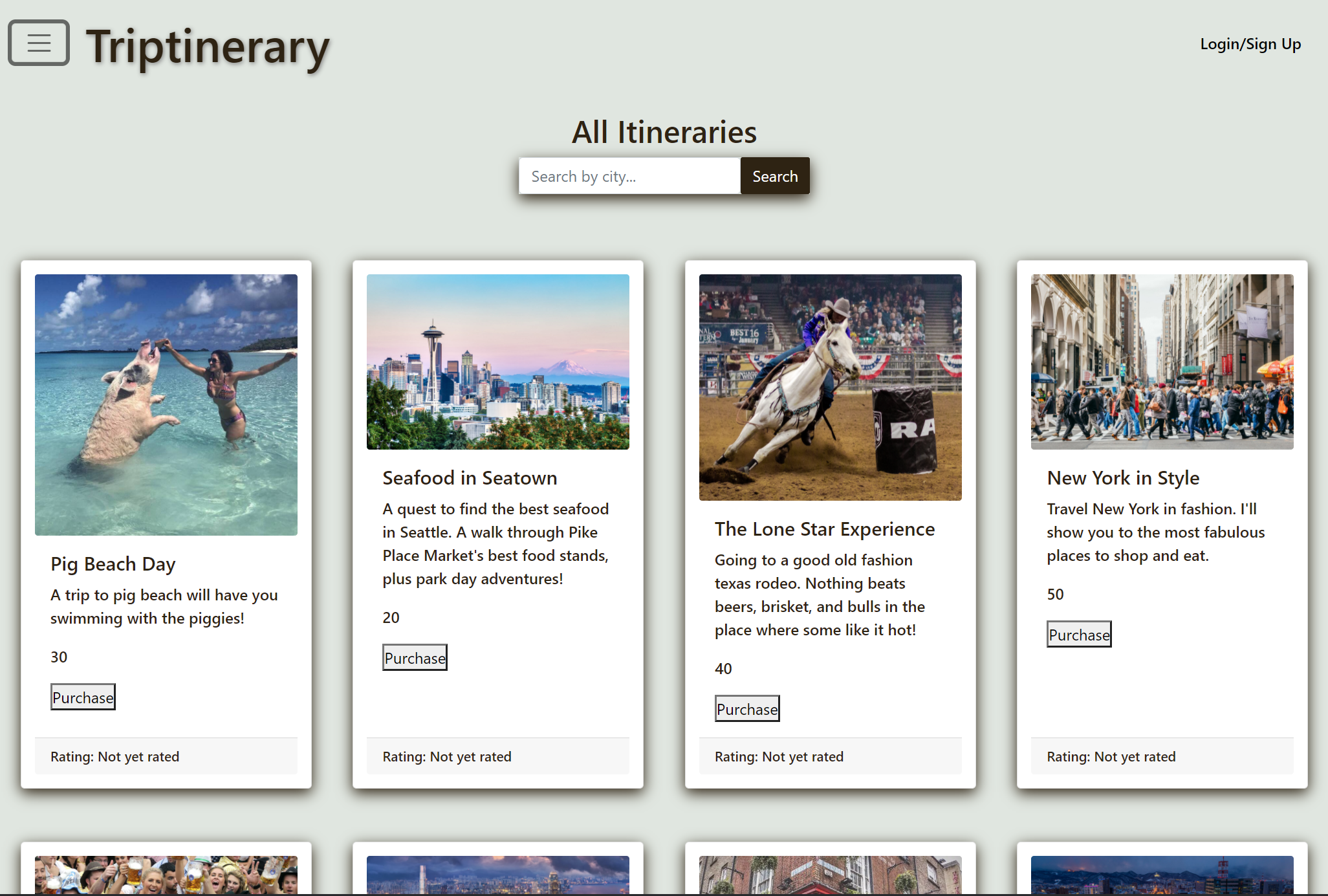Viewport: 1328px width, 896px height.
Task: Click the All Itineraries page heading
Action: [x=664, y=131]
